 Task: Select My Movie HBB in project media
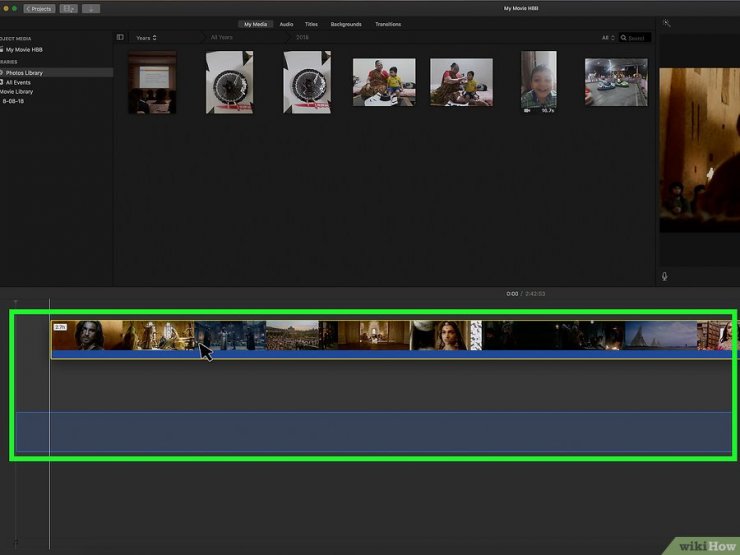coord(24,50)
